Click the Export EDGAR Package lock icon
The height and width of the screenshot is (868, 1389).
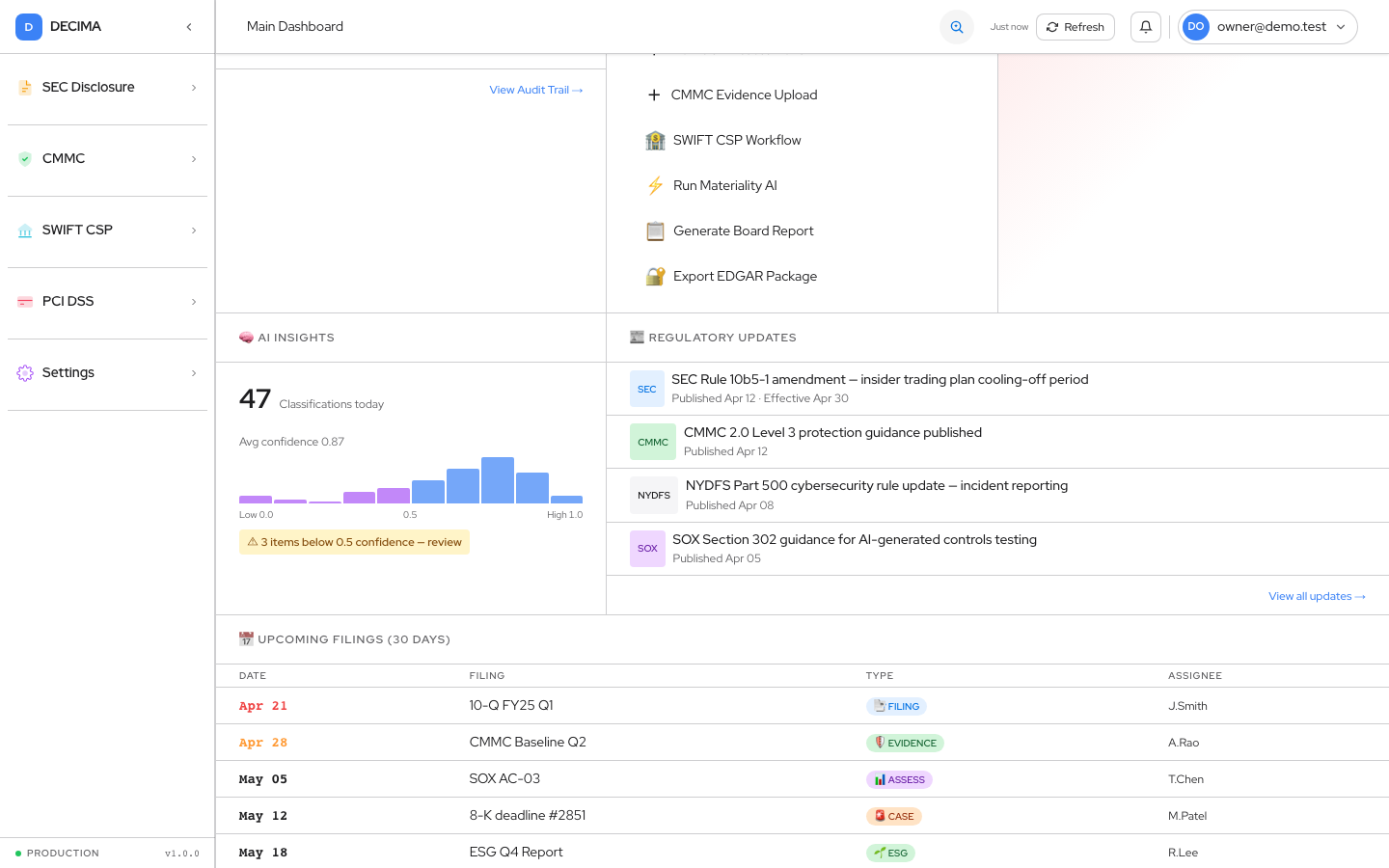656,277
